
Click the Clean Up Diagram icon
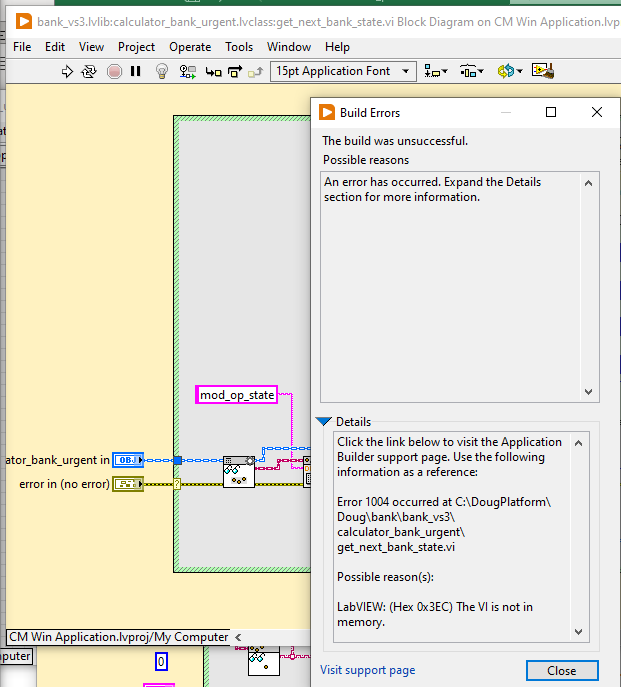click(543, 71)
